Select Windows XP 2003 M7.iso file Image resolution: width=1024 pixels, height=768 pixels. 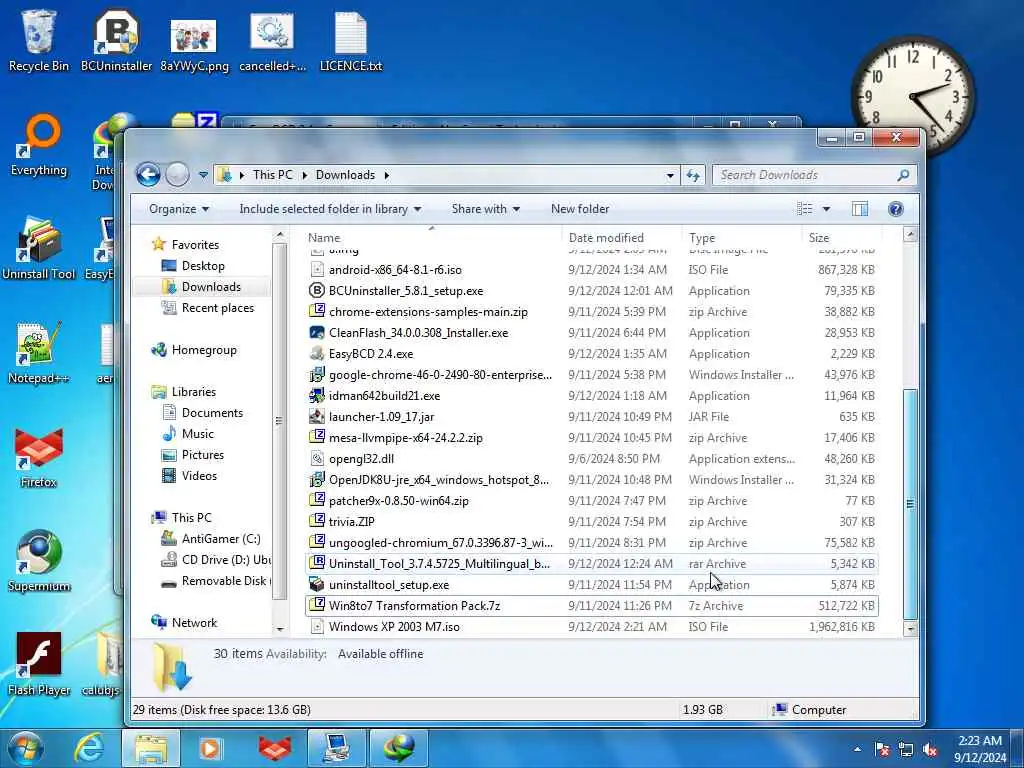coord(592,626)
